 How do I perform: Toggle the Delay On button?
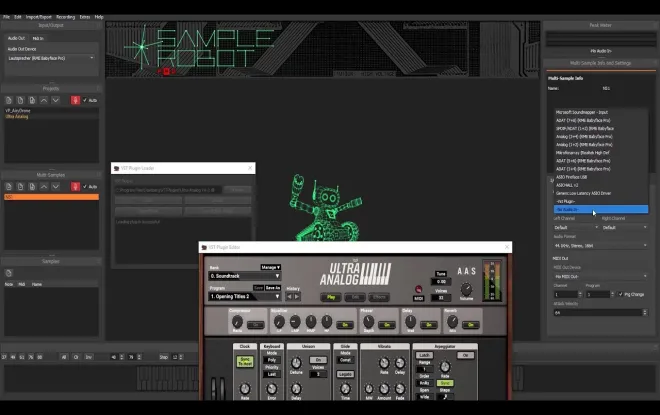pyautogui.click(x=428, y=325)
